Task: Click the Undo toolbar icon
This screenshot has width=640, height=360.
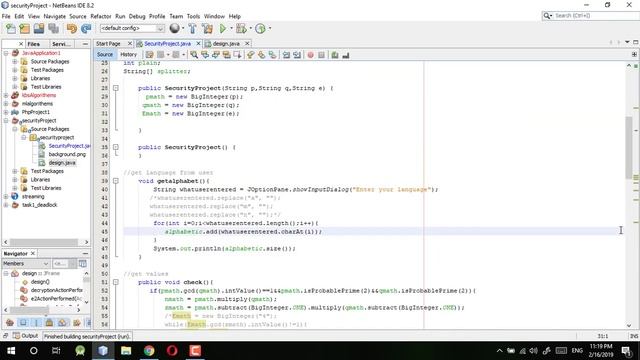Action: (x=72, y=28)
